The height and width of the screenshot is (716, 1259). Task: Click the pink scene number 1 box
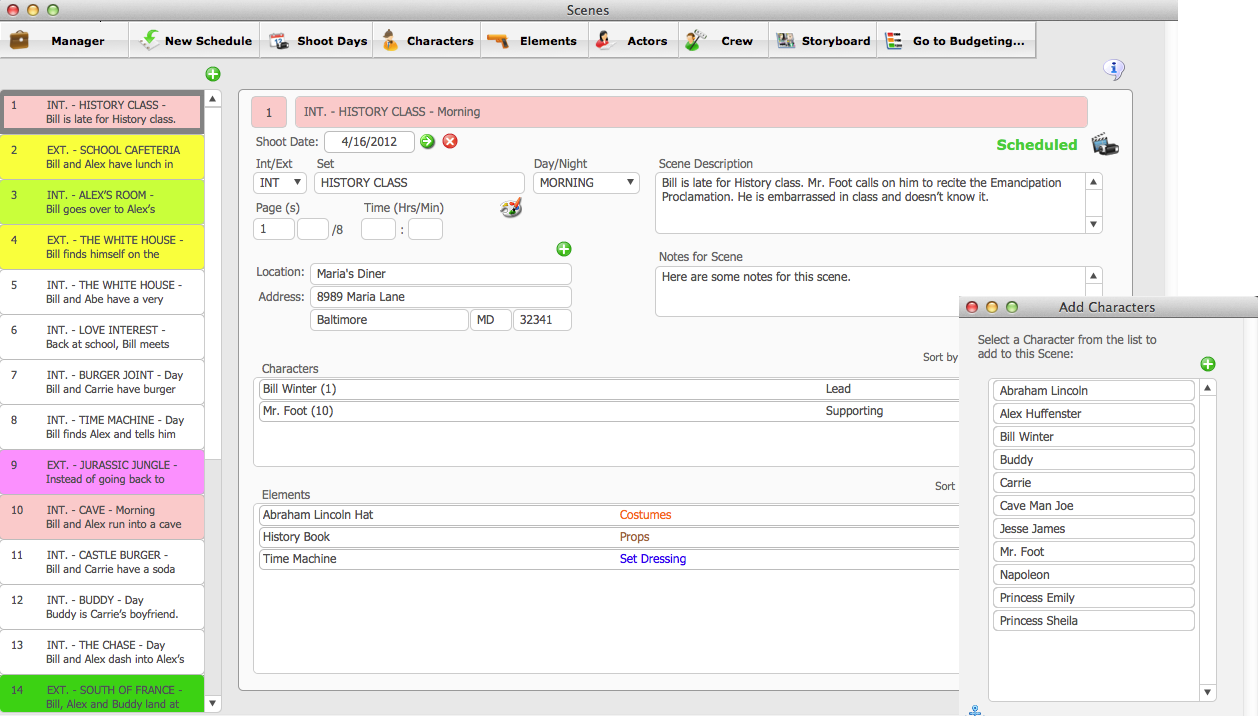click(x=268, y=113)
